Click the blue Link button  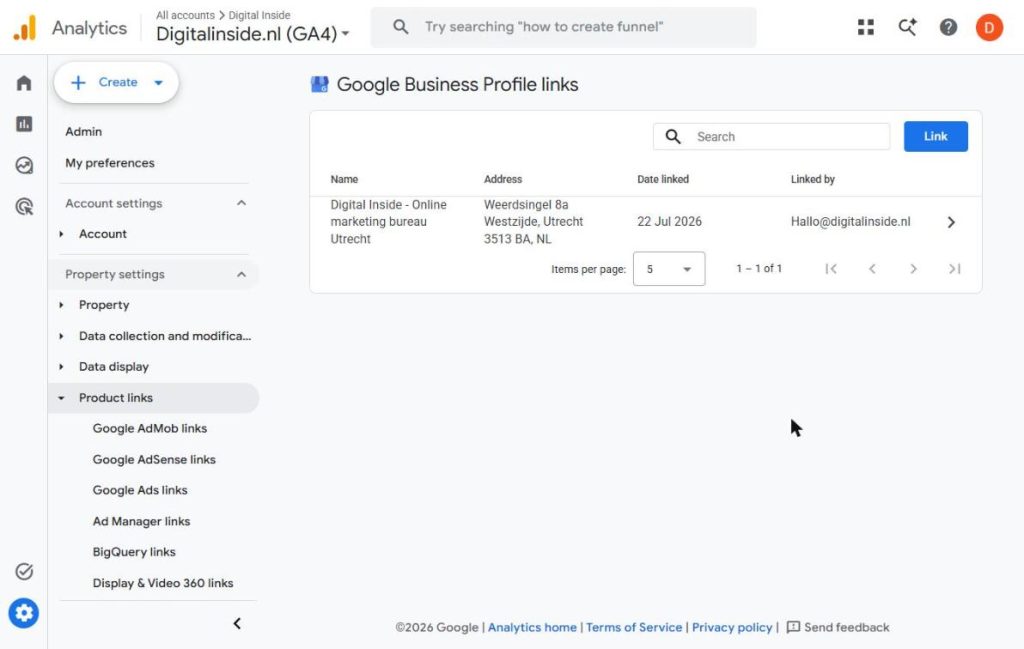coord(936,136)
